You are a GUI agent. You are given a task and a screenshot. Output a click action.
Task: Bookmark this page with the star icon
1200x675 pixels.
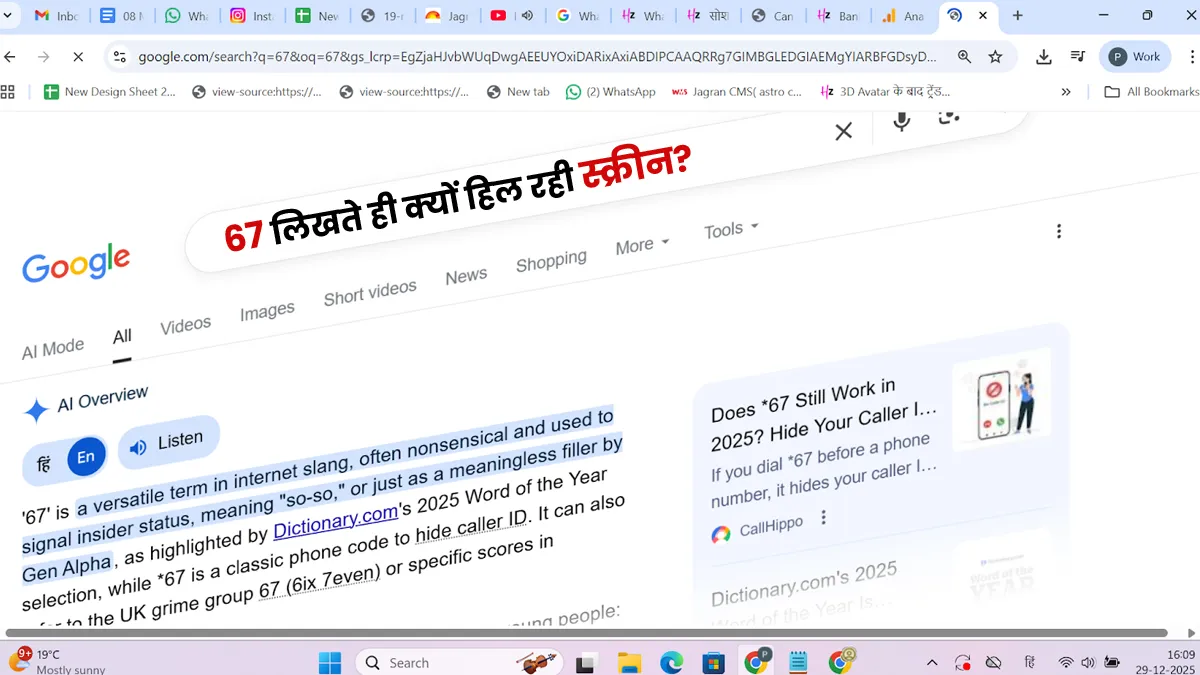click(995, 57)
